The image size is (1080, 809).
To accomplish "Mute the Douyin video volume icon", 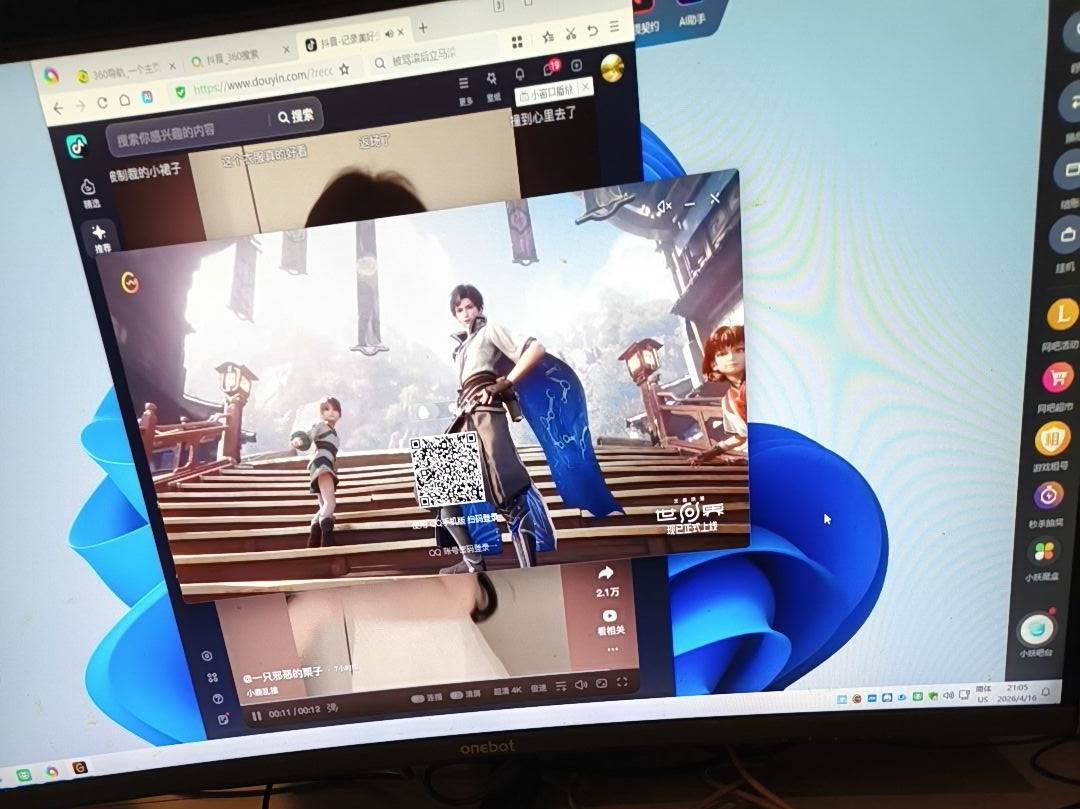I will pyautogui.click(x=580, y=686).
